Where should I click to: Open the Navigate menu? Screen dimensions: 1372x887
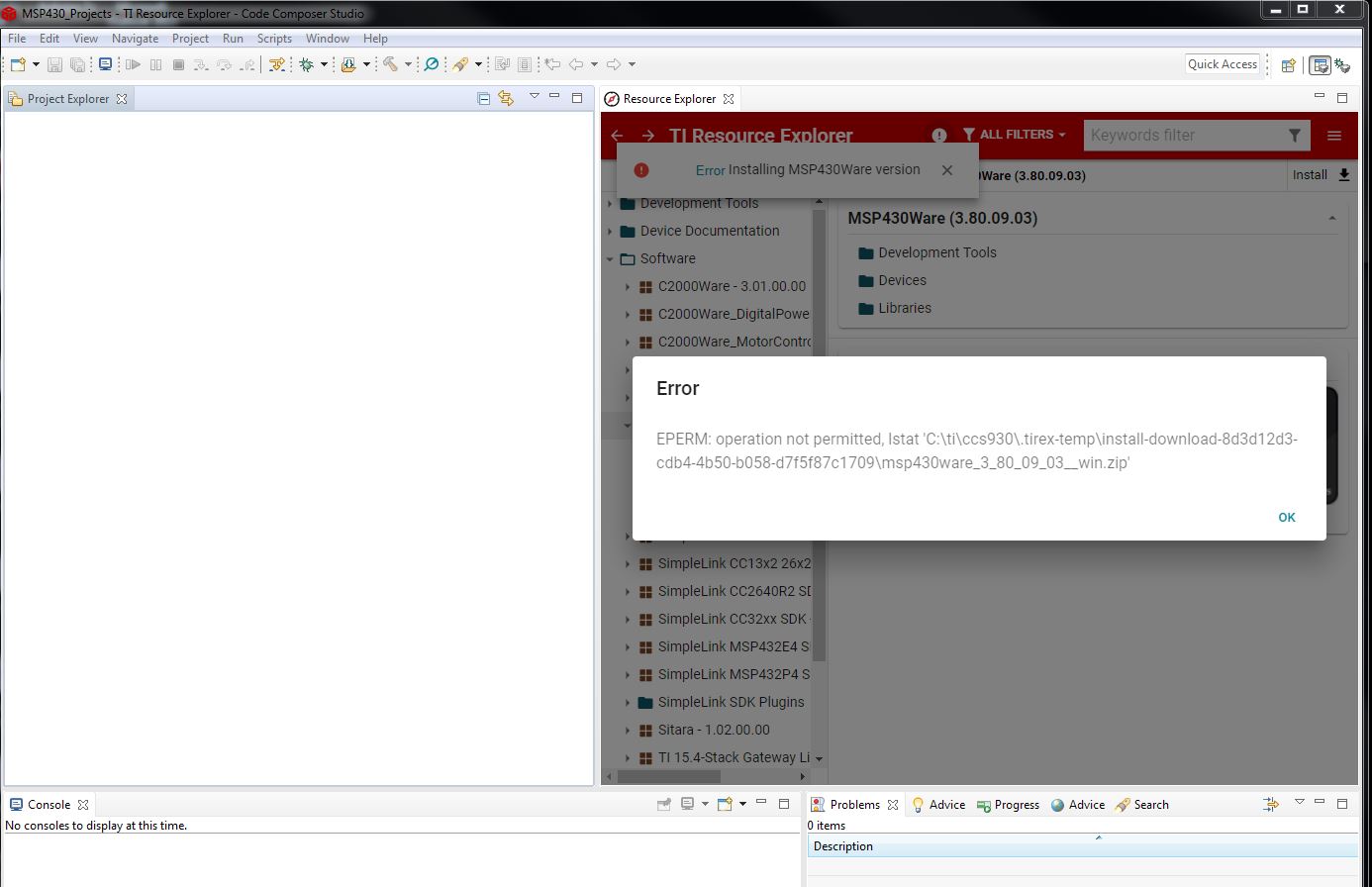(135, 39)
